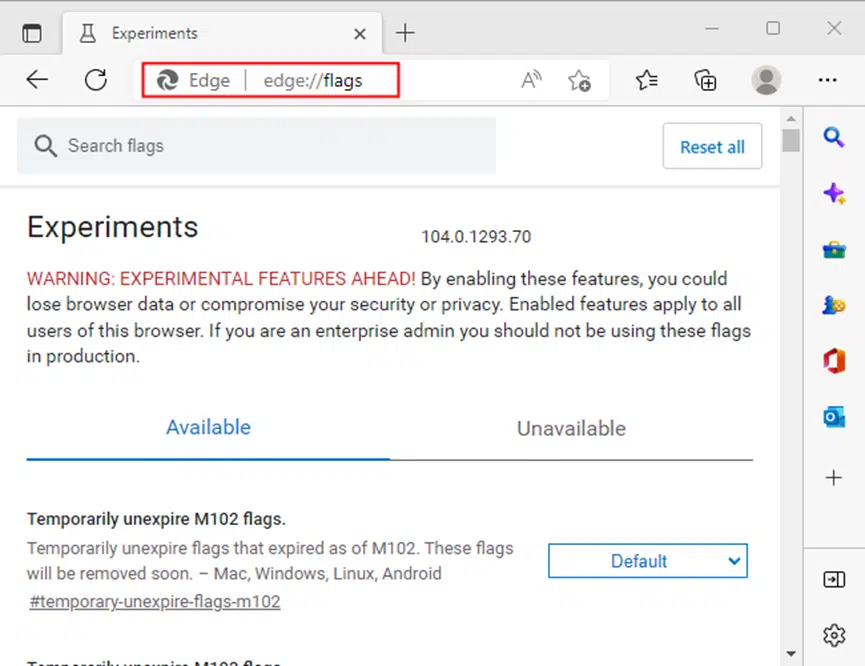Open a new tab
Image resolution: width=865 pixels, height=666 pixels.
(x=405, y=33)
